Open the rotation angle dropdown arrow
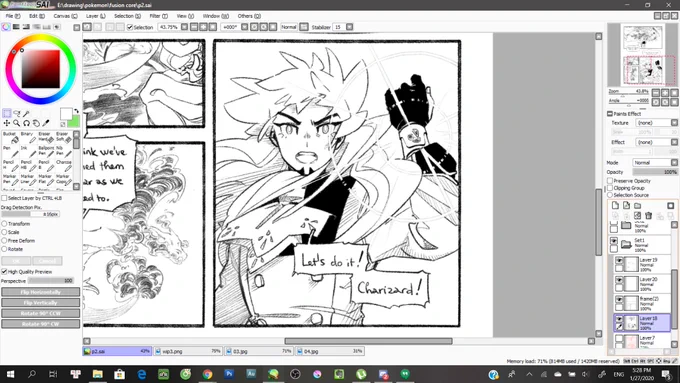 (x=245, y=27)
